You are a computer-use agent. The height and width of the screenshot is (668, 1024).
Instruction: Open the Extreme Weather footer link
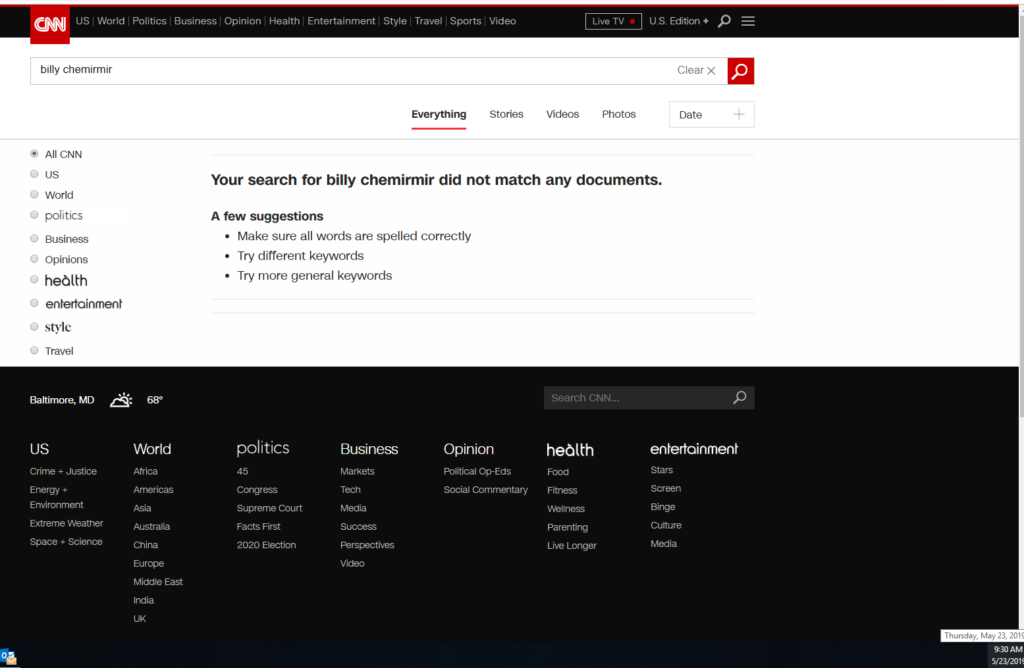[x=66, y=523]
